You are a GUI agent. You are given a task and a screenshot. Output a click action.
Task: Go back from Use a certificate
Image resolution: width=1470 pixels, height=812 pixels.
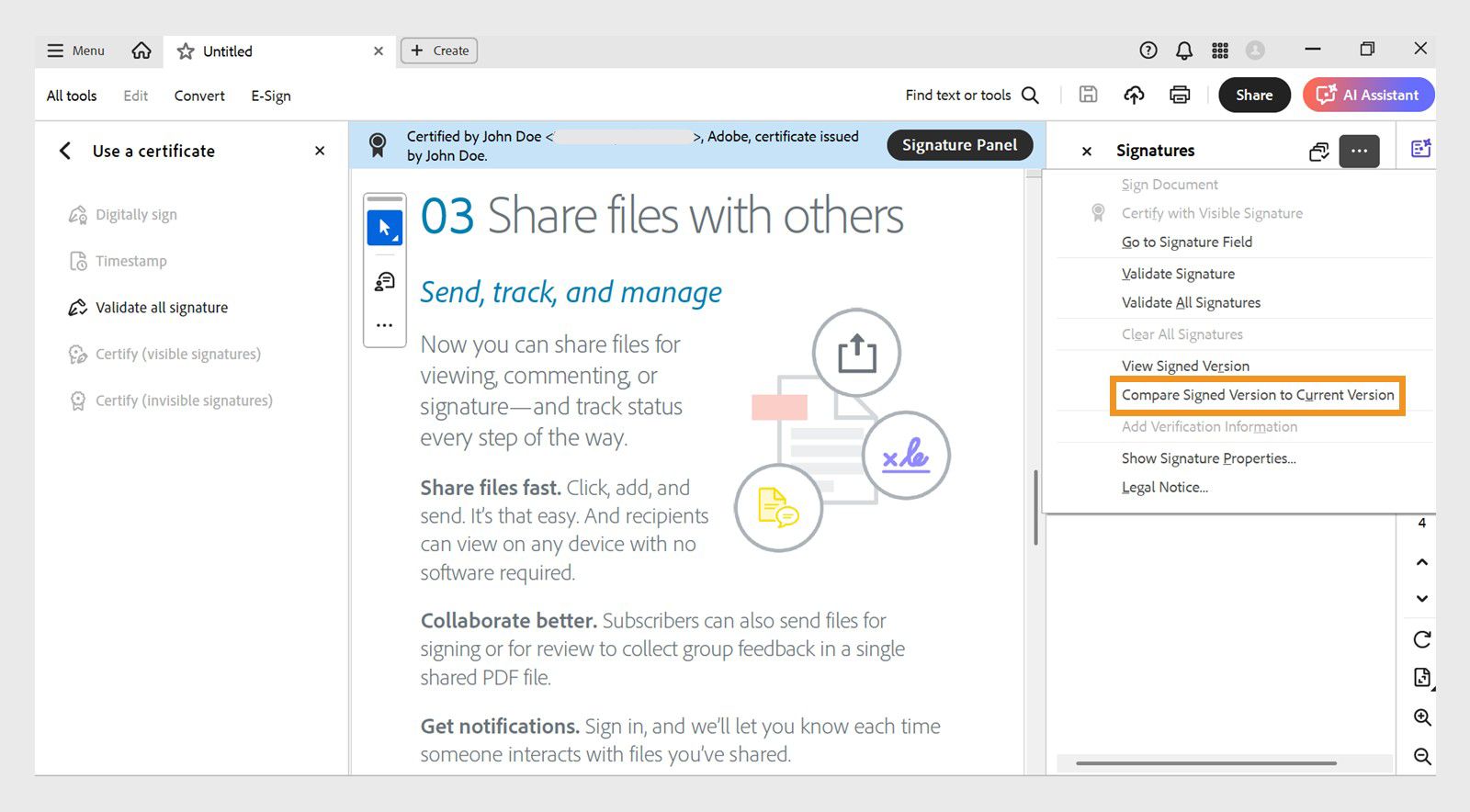click(65, 151)
